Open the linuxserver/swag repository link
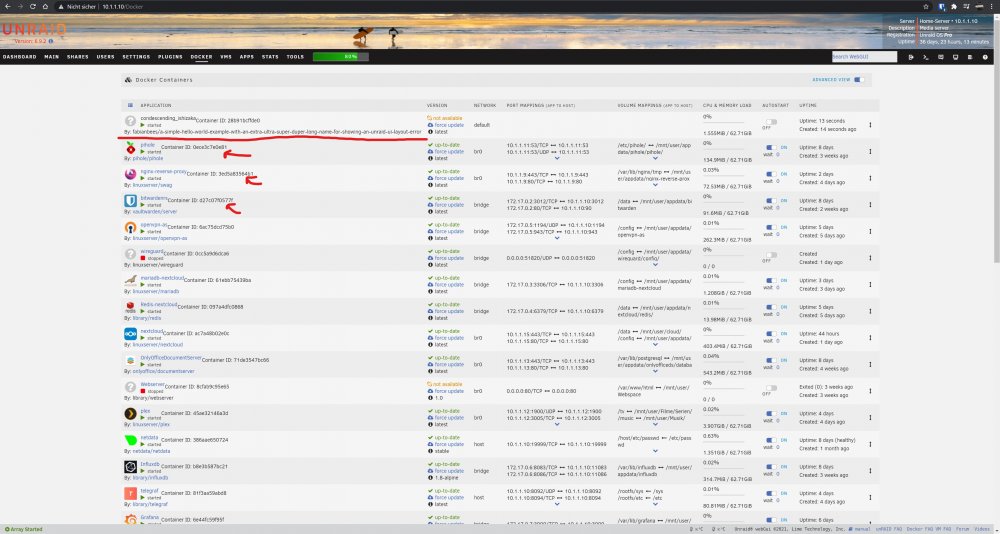The image size is (1000, 534). pos(152,185)
